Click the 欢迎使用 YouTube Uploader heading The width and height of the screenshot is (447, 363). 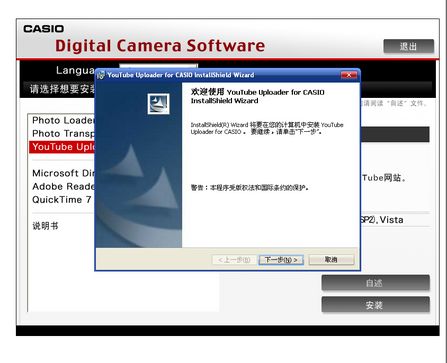pyautogui.click(x=257, y=96)
